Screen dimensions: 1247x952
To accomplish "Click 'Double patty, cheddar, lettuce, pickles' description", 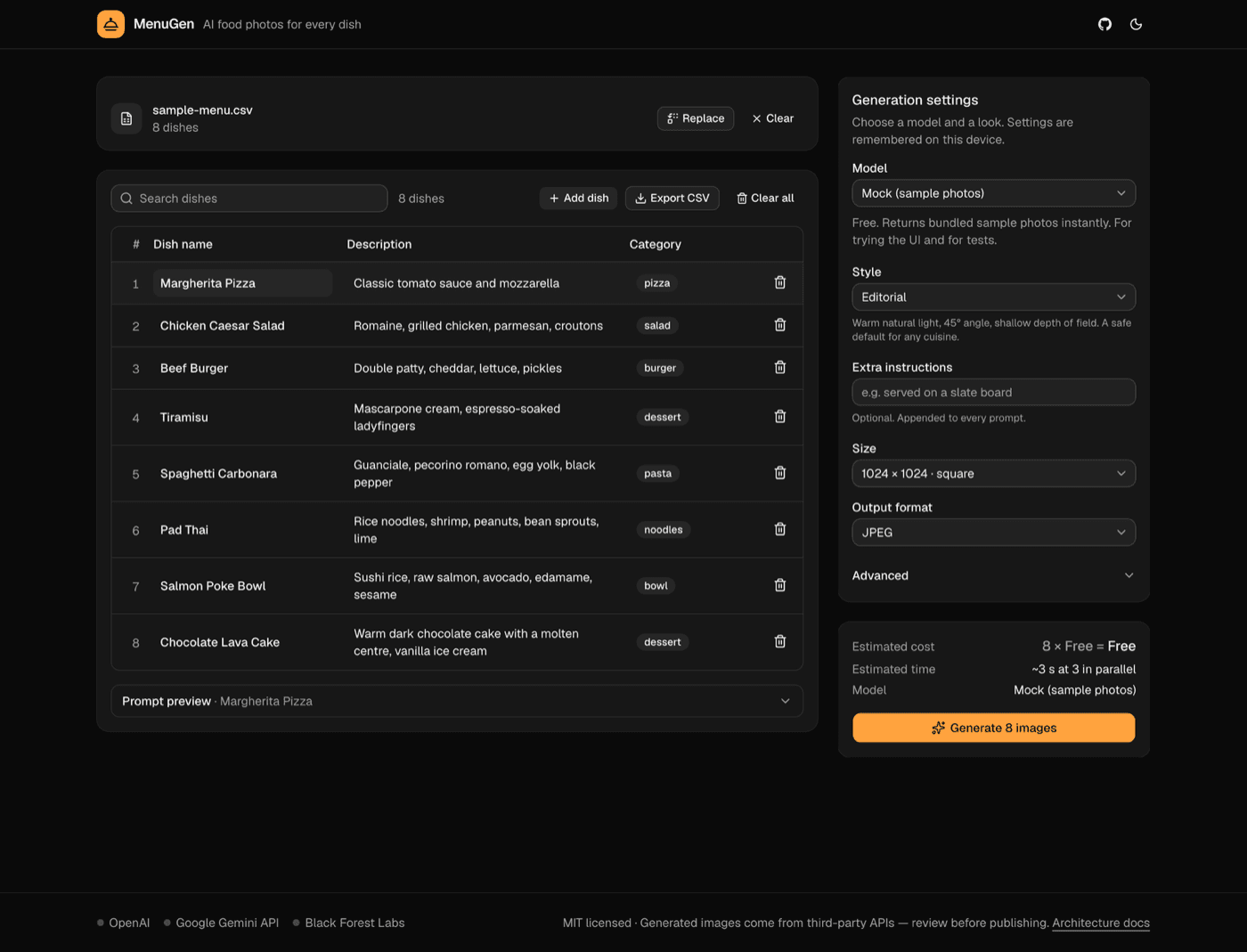I will coord(458,368).
